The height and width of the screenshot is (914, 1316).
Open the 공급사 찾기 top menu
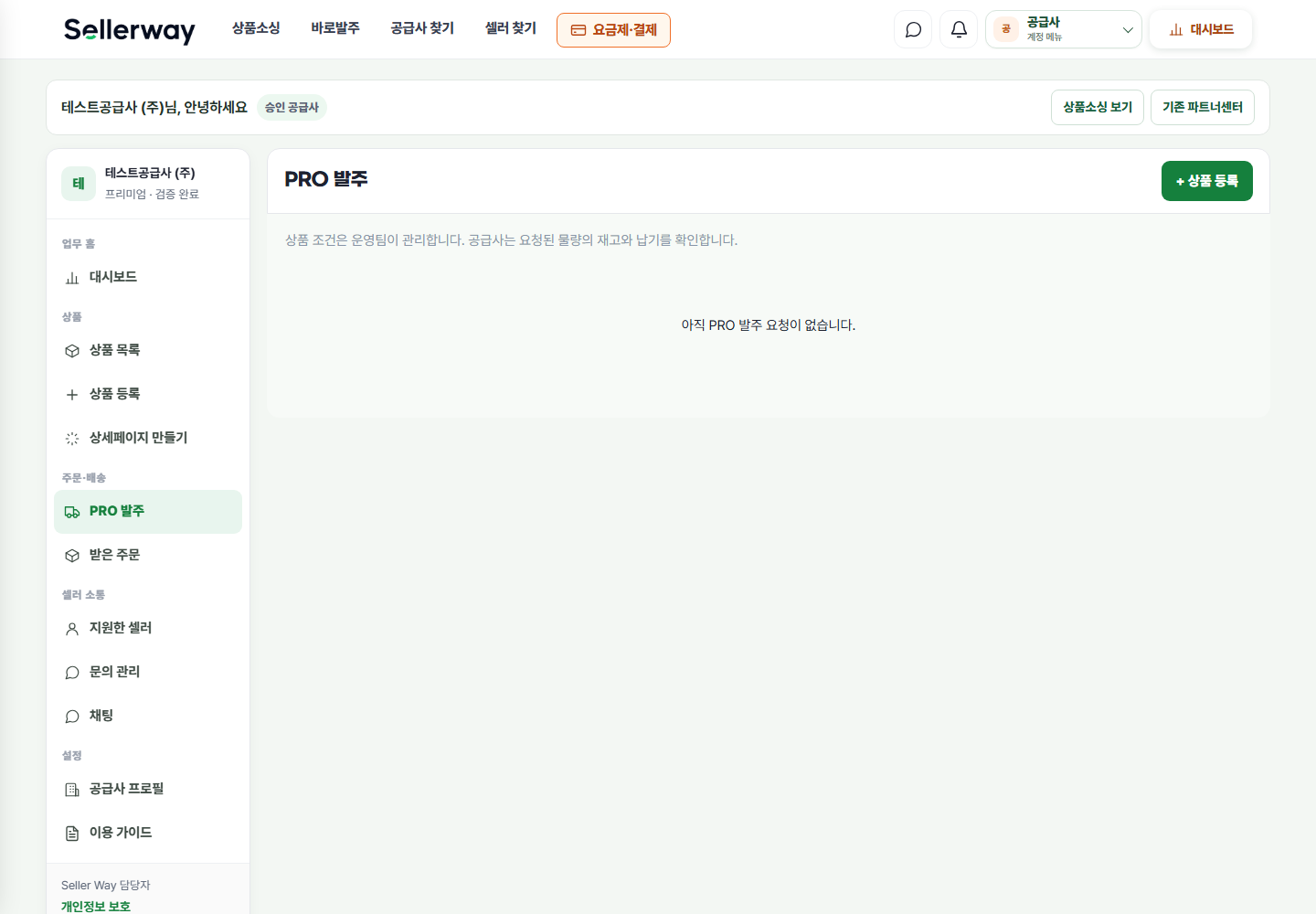tap(422, 28)
